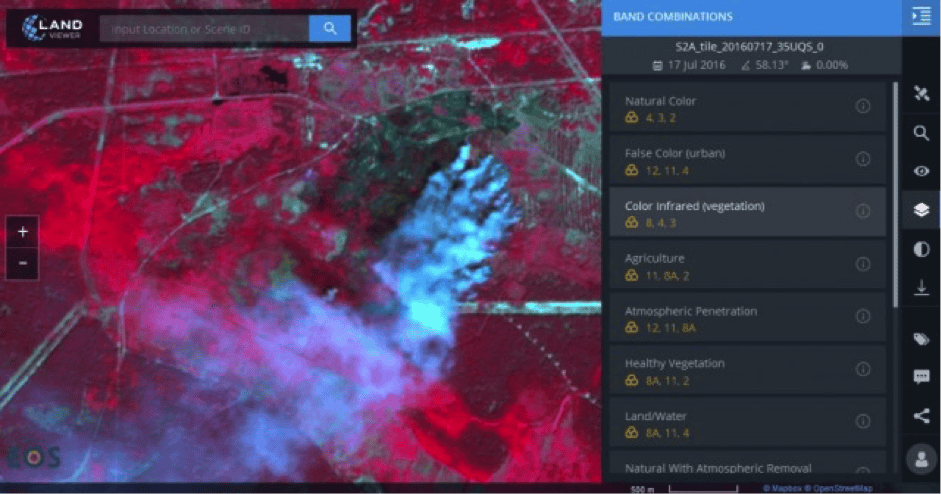This screenshot has width=941, height=494.
Task: Open the contrast adjustment half-circle icon
Action: [x=921, y=249]
